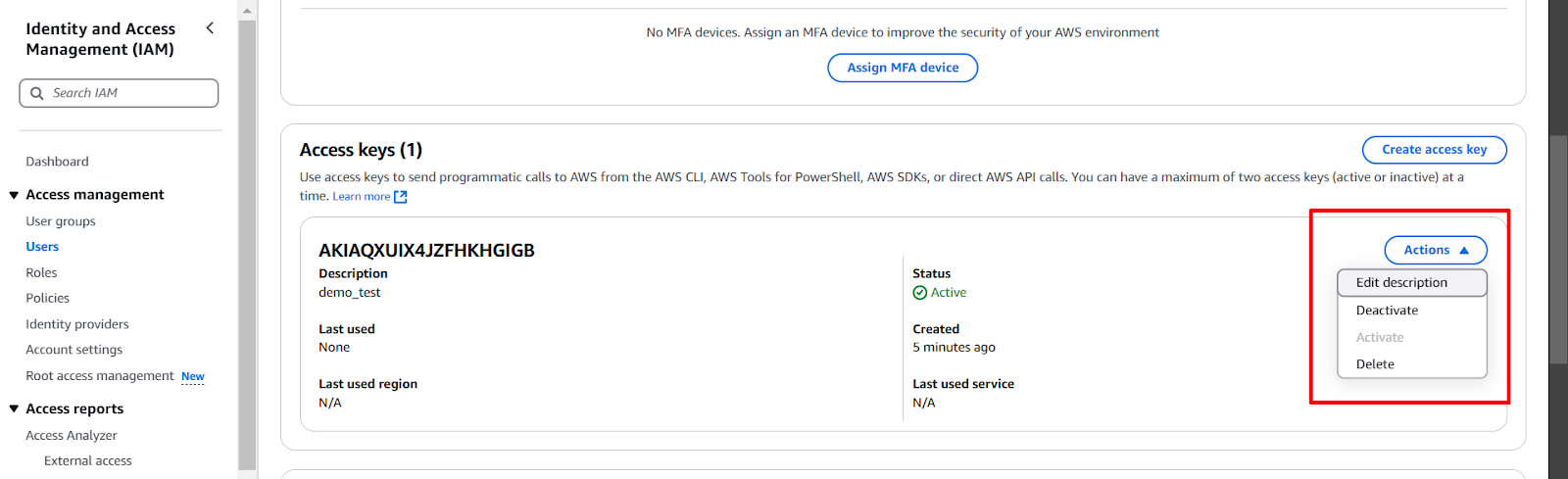Open the Dashboard page
Image resolution: width=1568 pixels, height=479 pixels.
pyautogui.click(x=57, y=162)
